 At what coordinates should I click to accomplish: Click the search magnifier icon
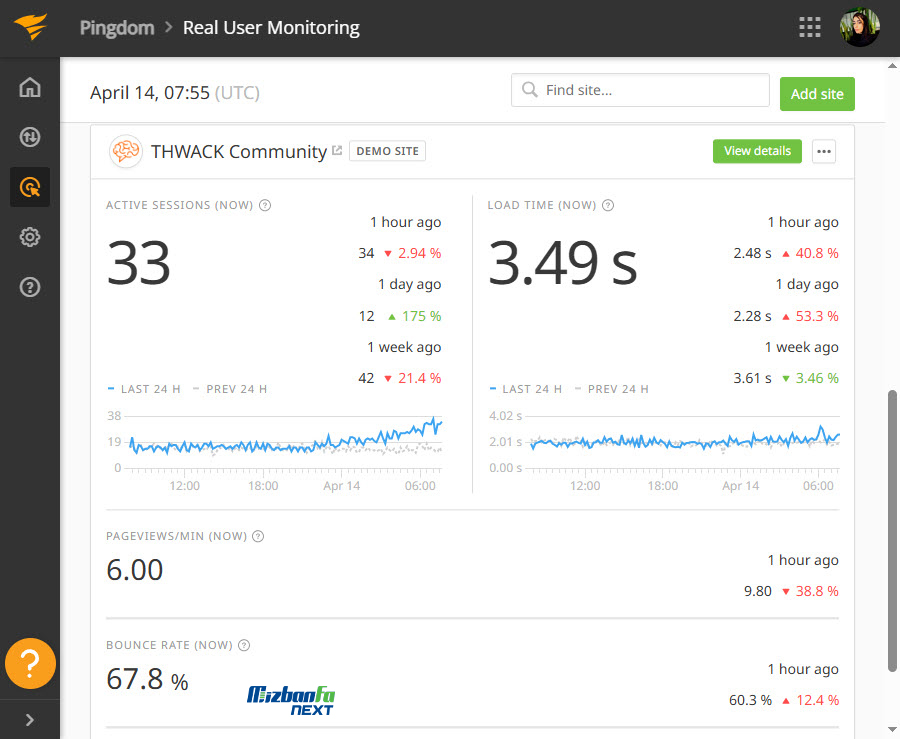529,90
